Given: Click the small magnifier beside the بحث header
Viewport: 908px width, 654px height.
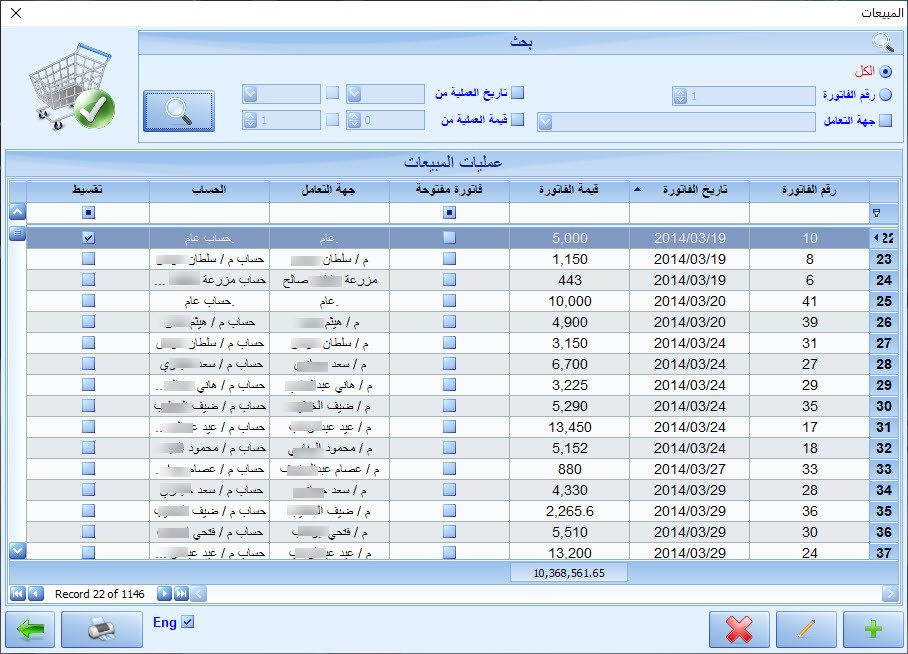Looking at the screenshot, I should click(x=882, y=42).
